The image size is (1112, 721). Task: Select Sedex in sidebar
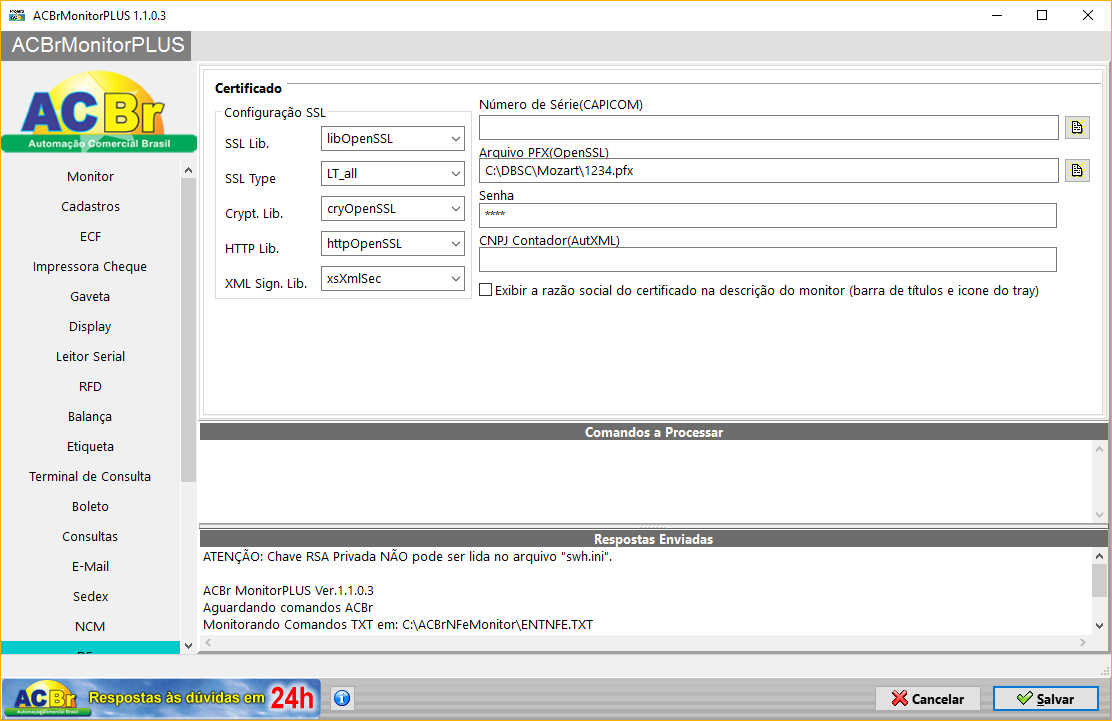pyautogui.click(x=90, y=597)
